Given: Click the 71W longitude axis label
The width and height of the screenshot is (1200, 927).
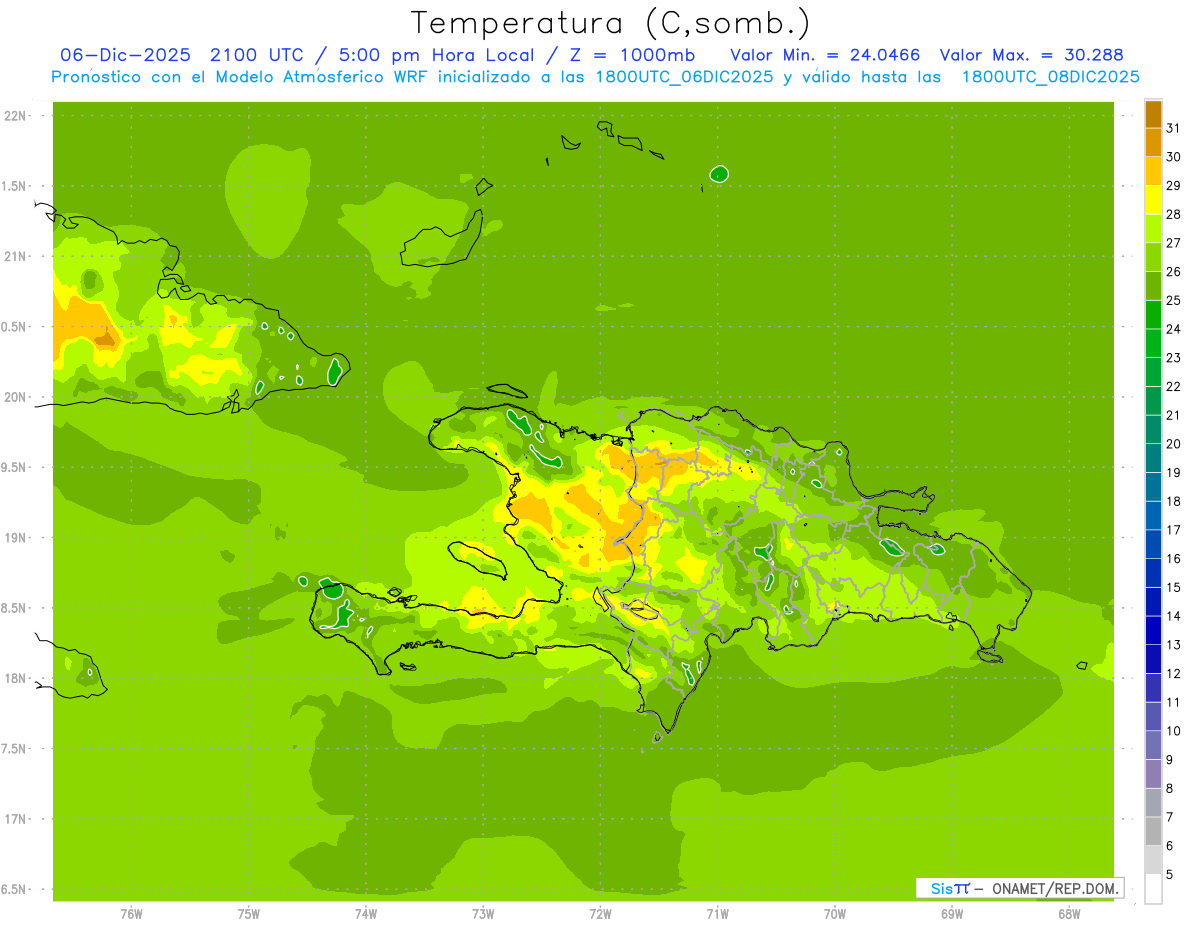Looking at the screenshot, I should [717, 914].
